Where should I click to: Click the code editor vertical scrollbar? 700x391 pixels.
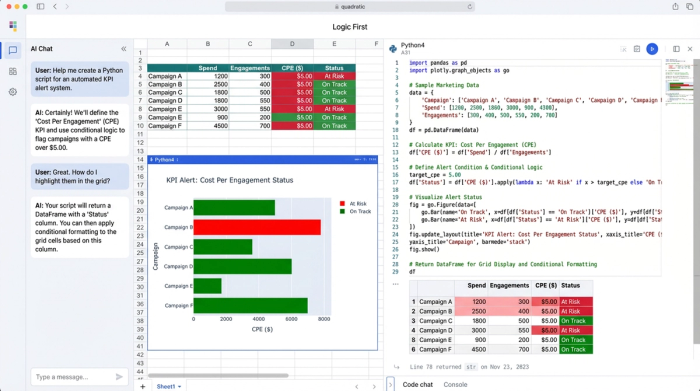696,201
